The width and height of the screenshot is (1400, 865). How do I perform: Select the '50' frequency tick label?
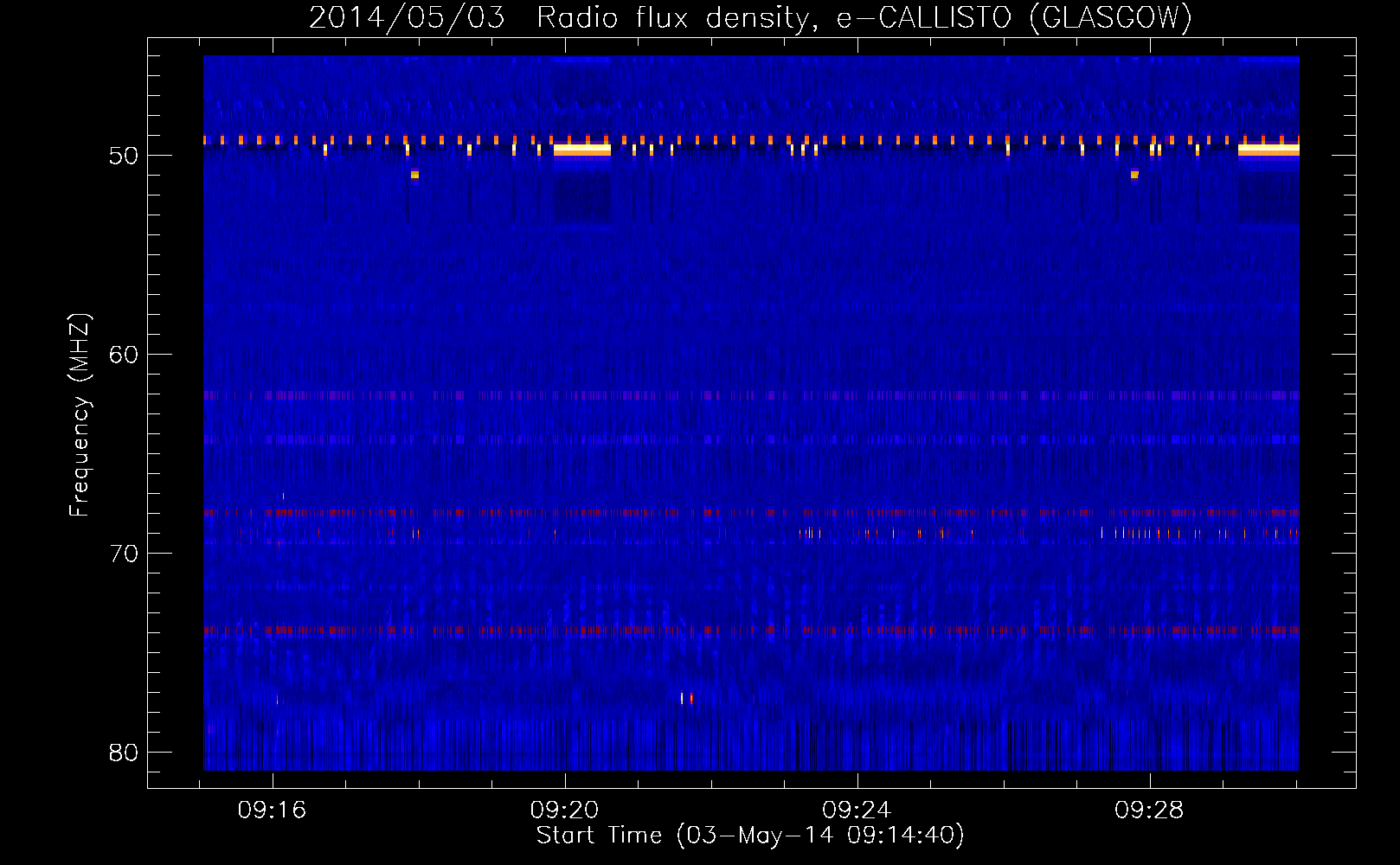pos(124,156)
